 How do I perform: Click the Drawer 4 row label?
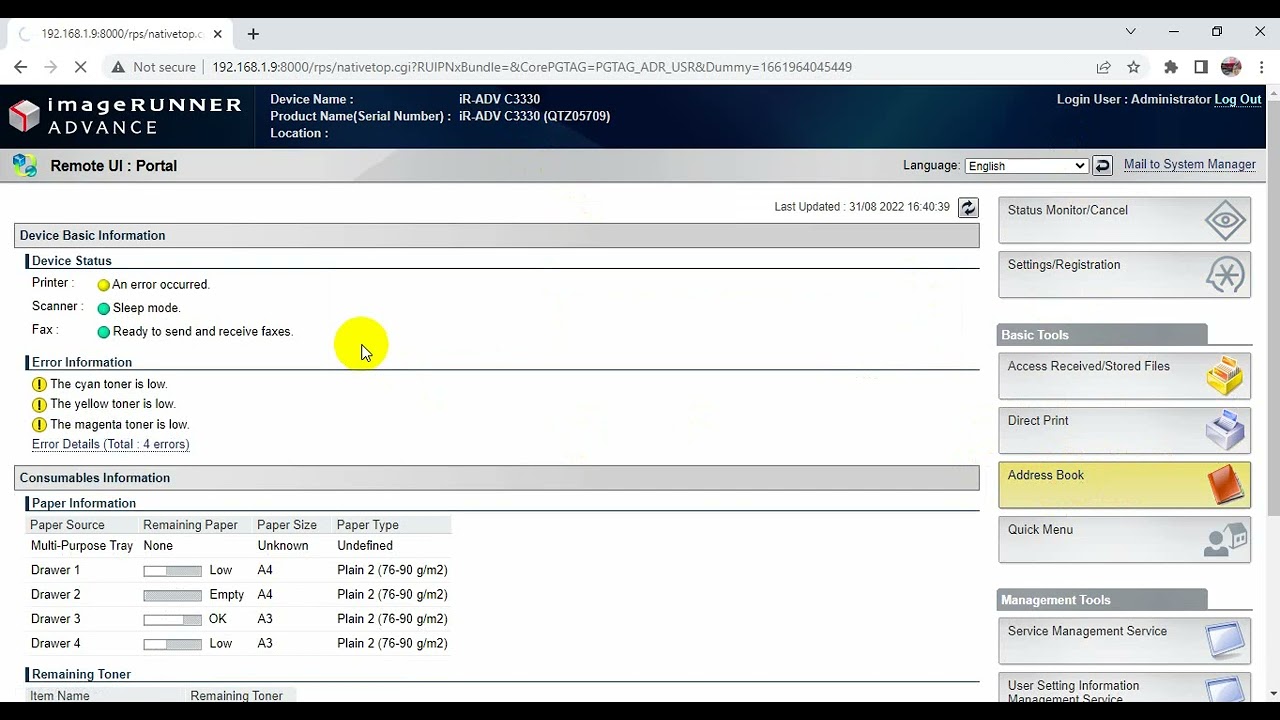55,644
